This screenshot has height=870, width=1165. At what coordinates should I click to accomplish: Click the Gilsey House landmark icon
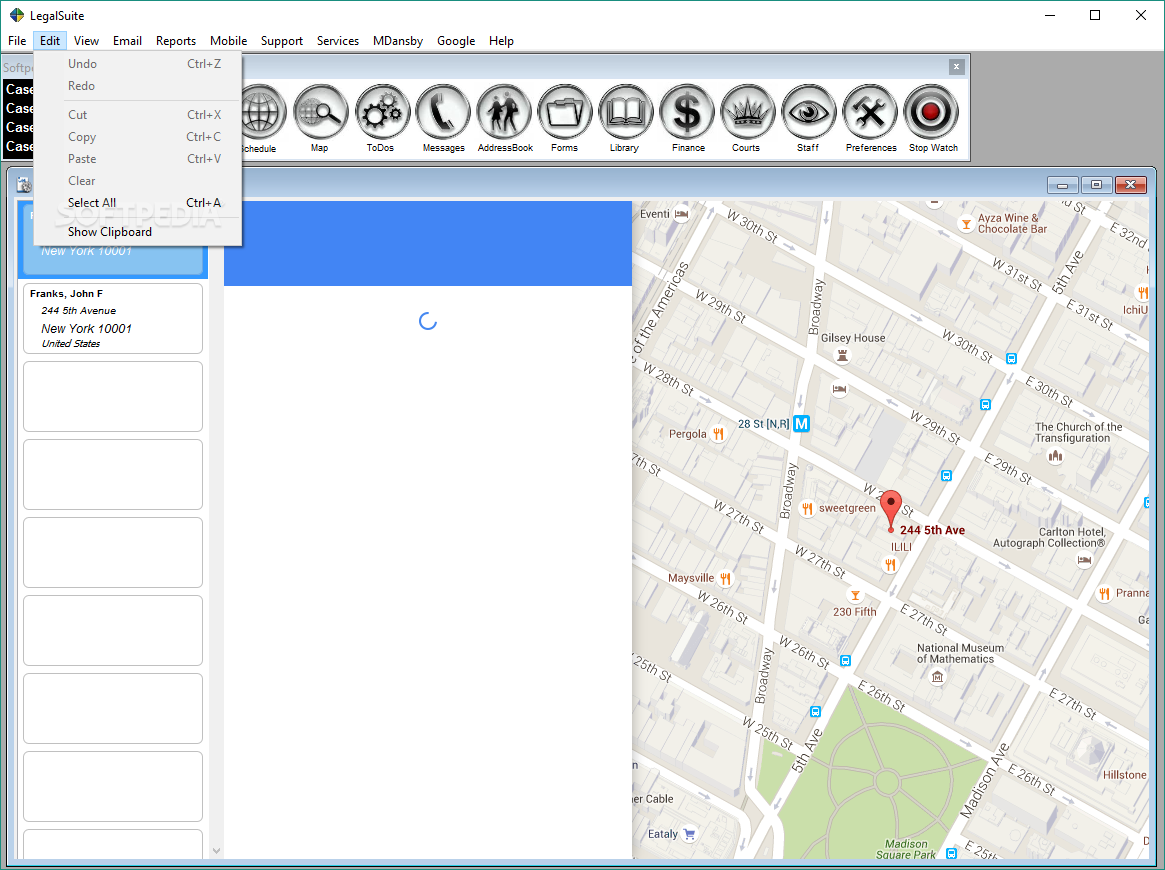point(843,356)
